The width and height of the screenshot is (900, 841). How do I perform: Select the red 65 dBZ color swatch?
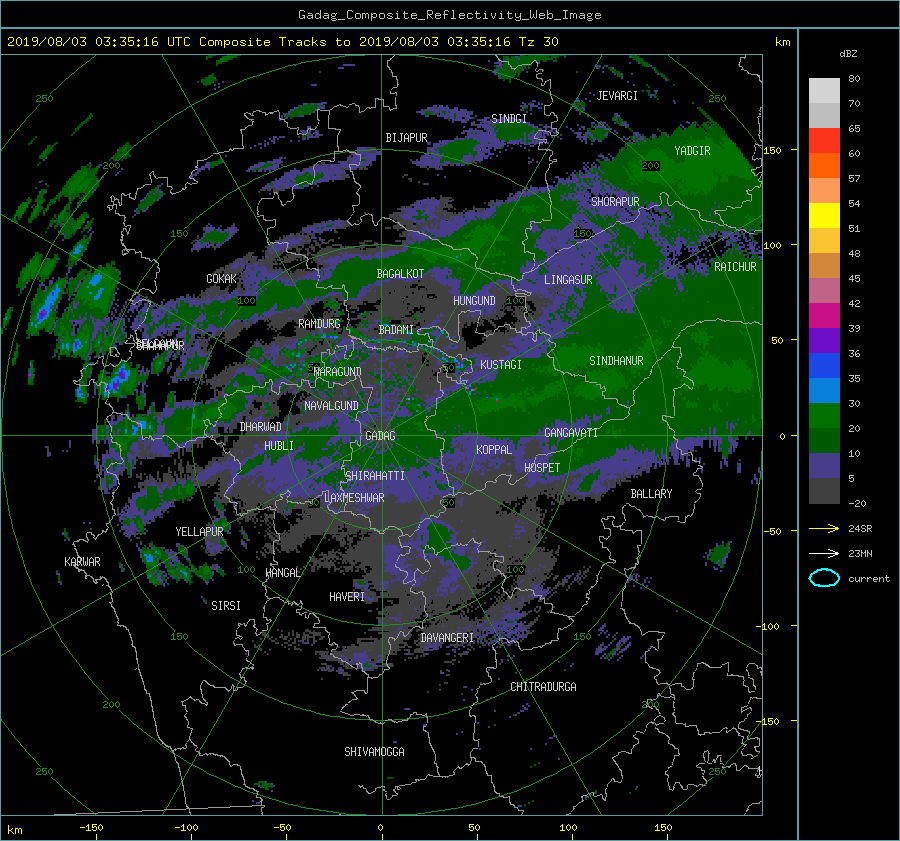(x=824, y=140)
